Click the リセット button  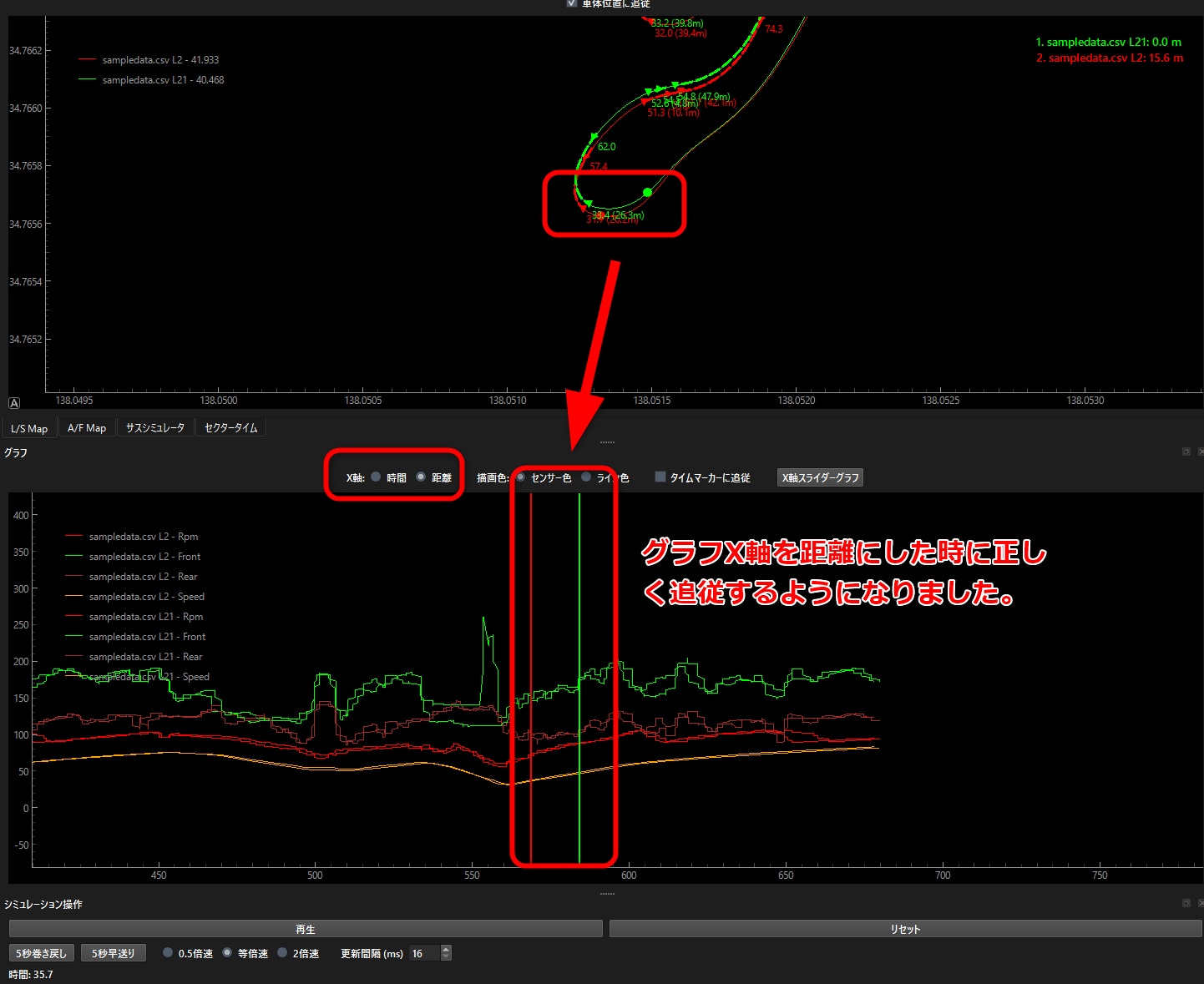click(x=906, y=929)
